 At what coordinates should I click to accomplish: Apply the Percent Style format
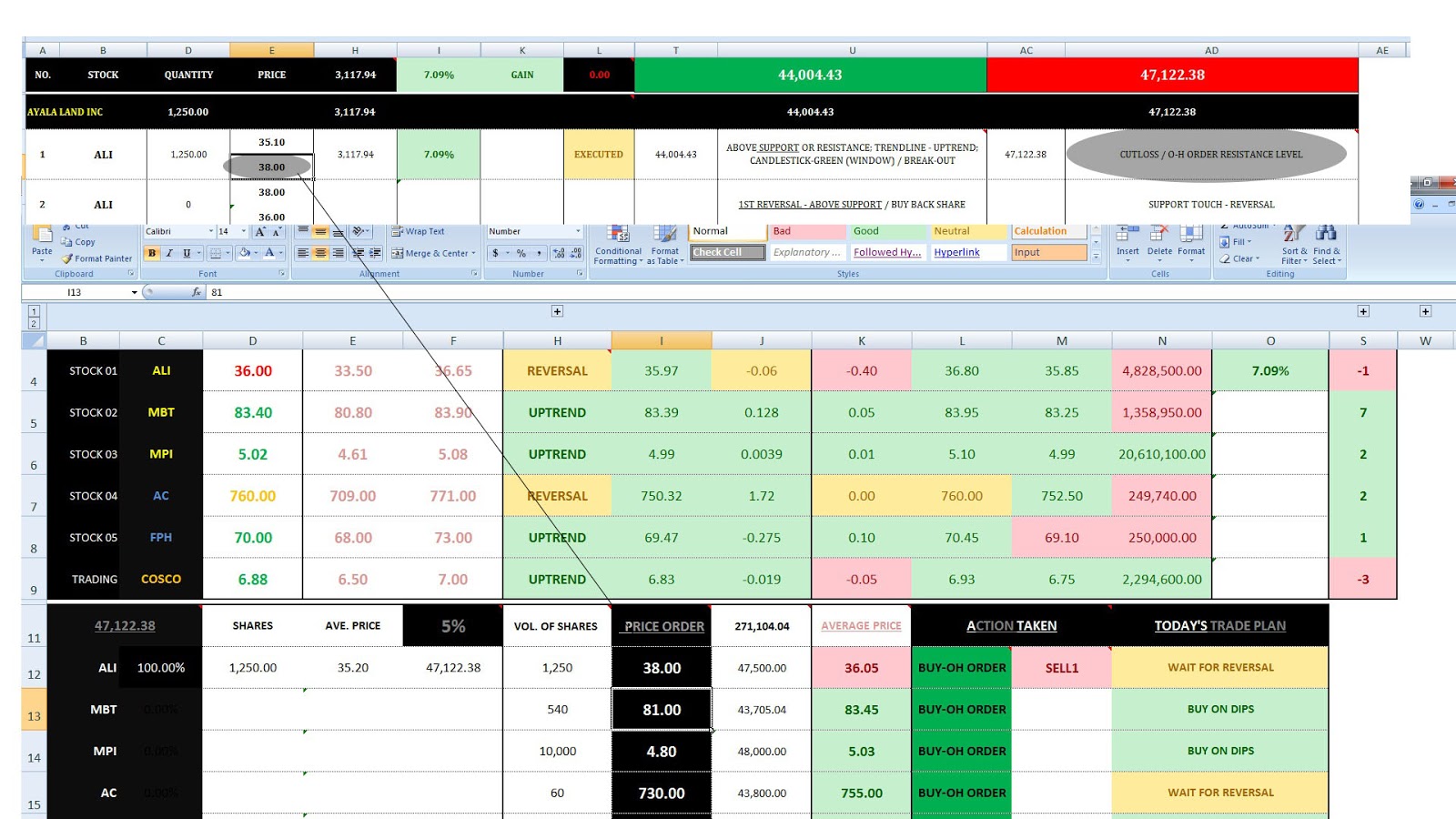click(521, 253)
